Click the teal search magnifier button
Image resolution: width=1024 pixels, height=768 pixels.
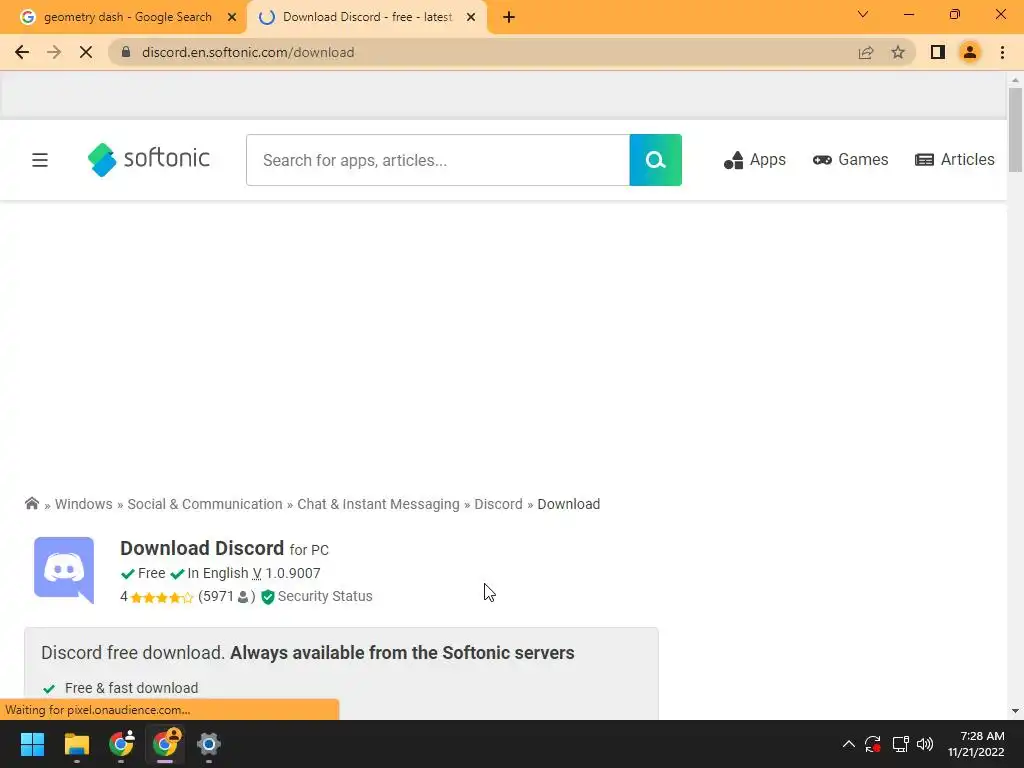[x=655, y=160]
